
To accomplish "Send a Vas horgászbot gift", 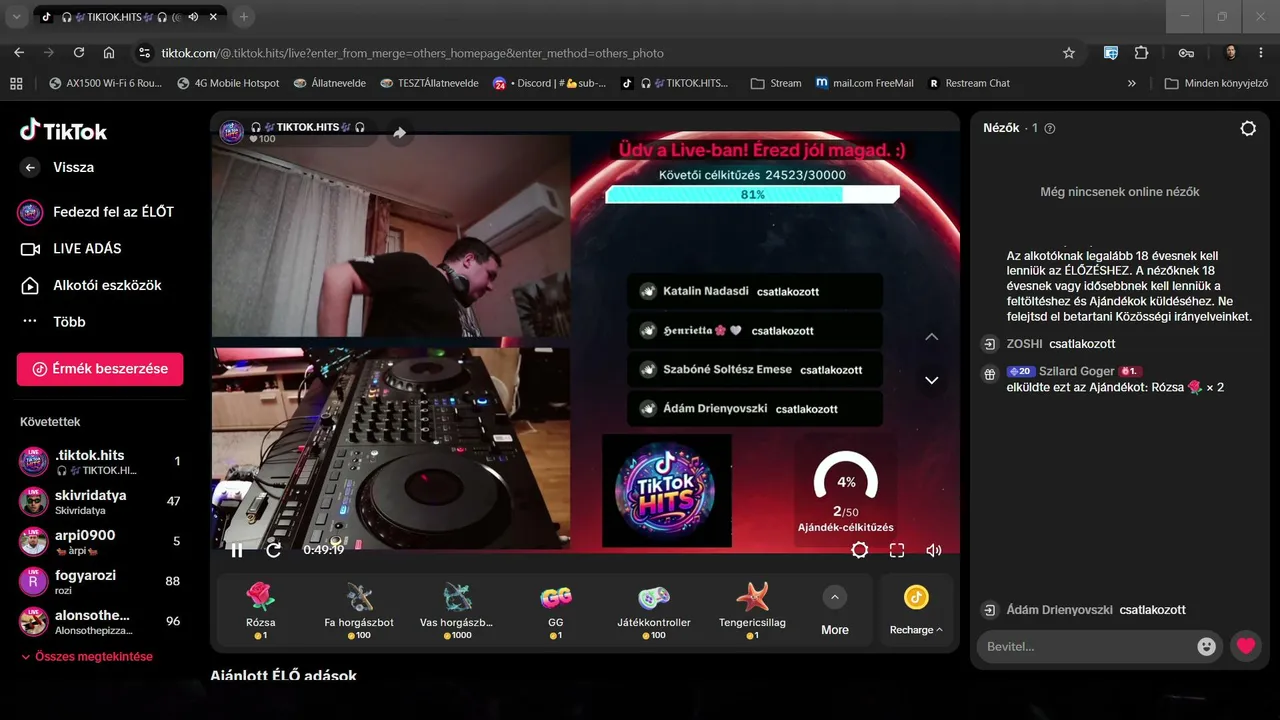I will [458, 610].
